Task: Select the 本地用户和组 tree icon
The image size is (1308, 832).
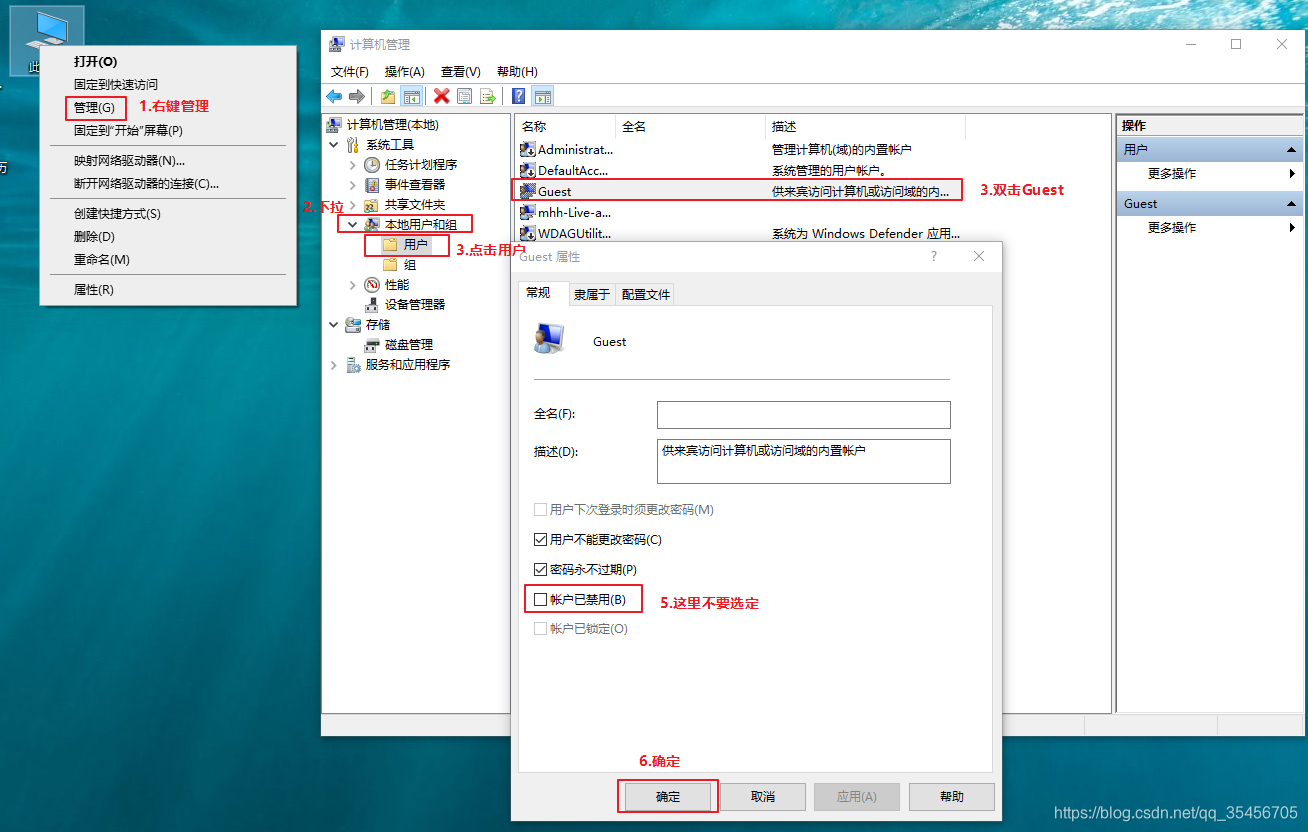Action: click(x=372, y=225)
